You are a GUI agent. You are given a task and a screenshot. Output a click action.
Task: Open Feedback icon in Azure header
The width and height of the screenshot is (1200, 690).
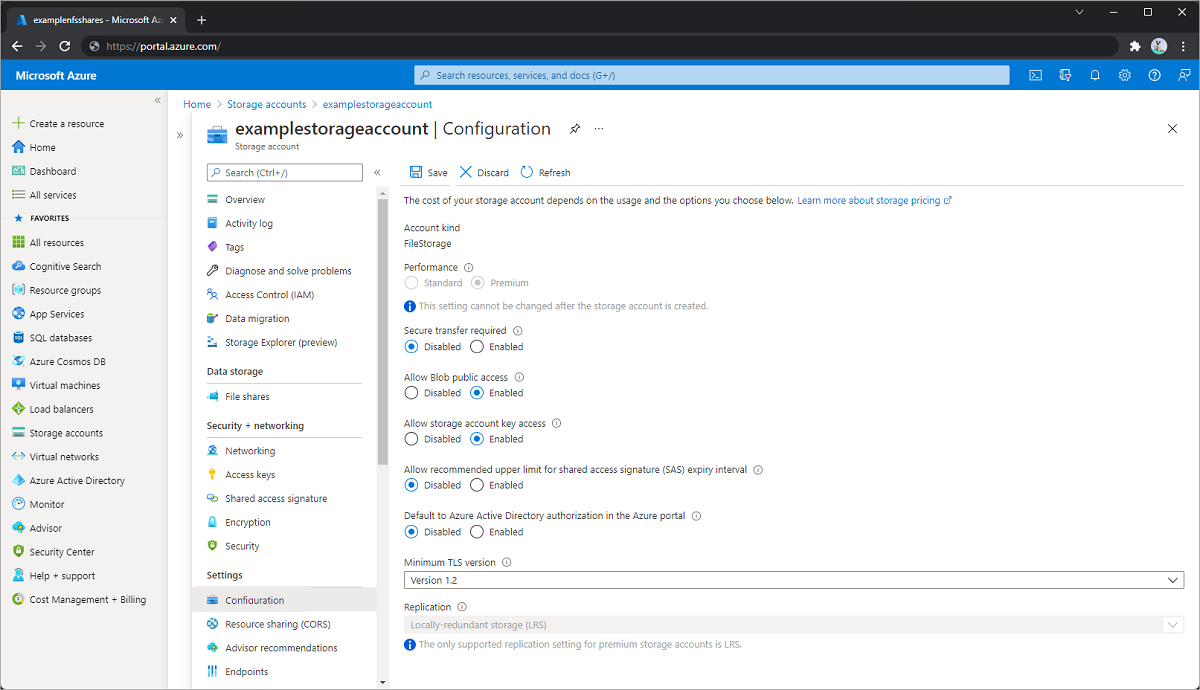(x=1184, y=75)
